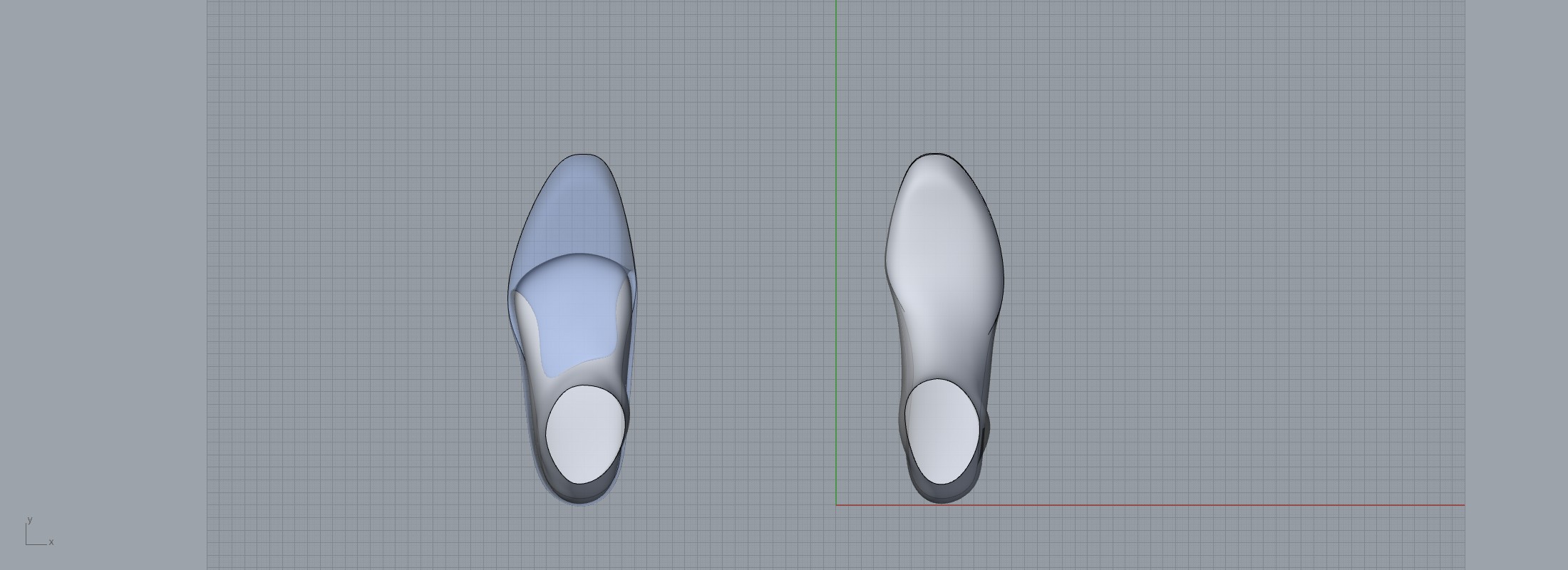Click the x label on the axis icon
The height and width of the screenshot is (570, 1568).
click(51, 542)
